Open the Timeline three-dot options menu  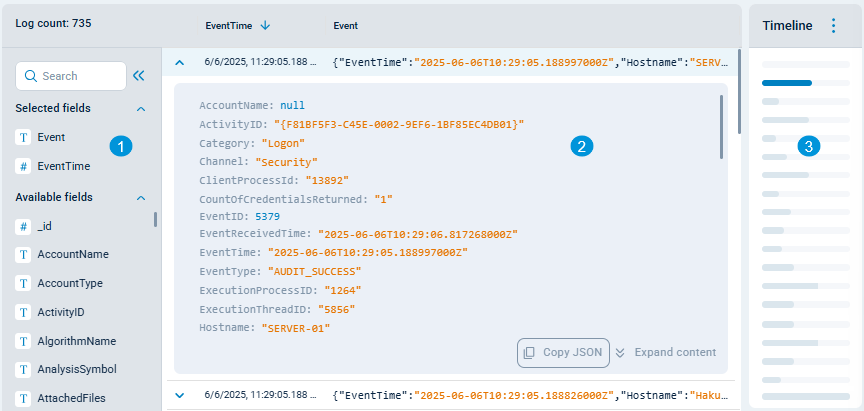pyautogui.click(x=834, y=26)
